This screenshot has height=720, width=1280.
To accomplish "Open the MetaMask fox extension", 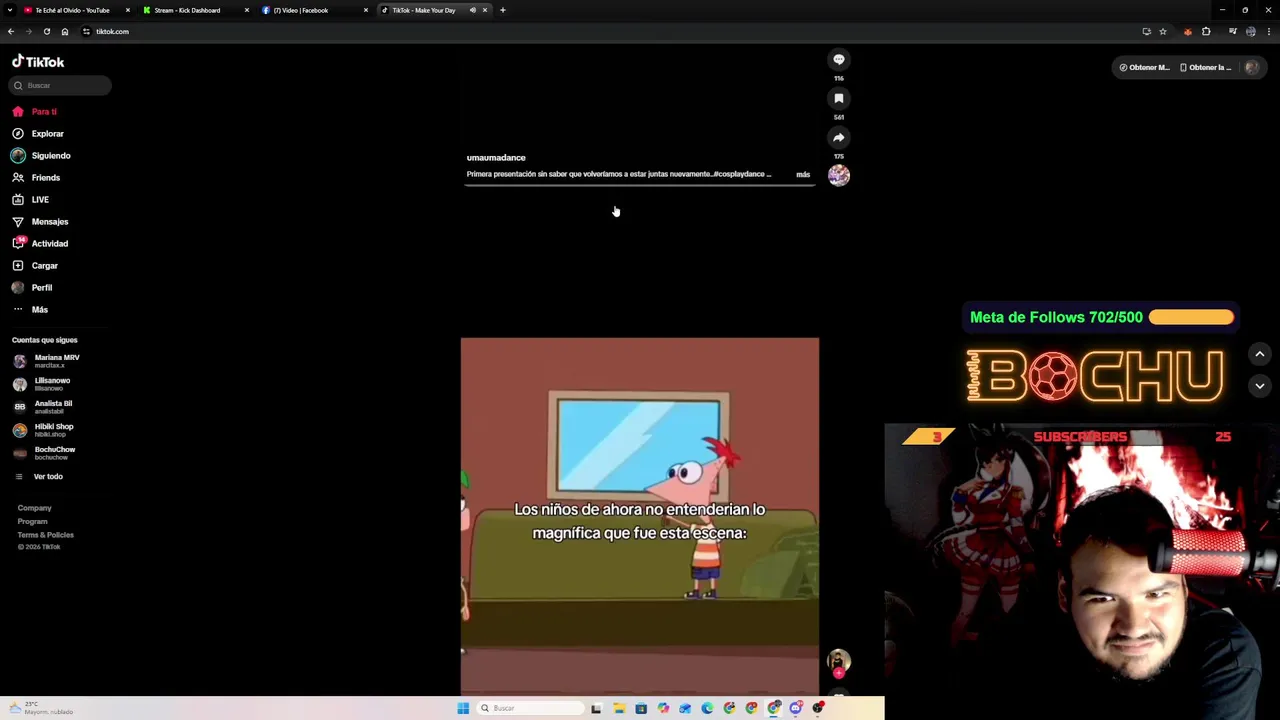I will [x=1188, y=31].
